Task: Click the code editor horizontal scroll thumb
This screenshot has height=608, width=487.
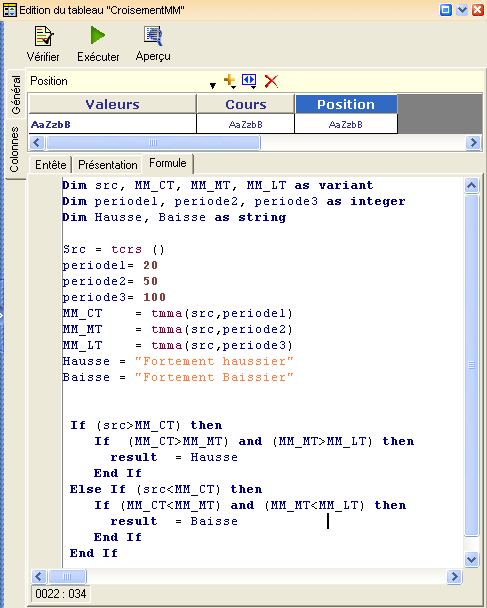Action: [67, 576]
